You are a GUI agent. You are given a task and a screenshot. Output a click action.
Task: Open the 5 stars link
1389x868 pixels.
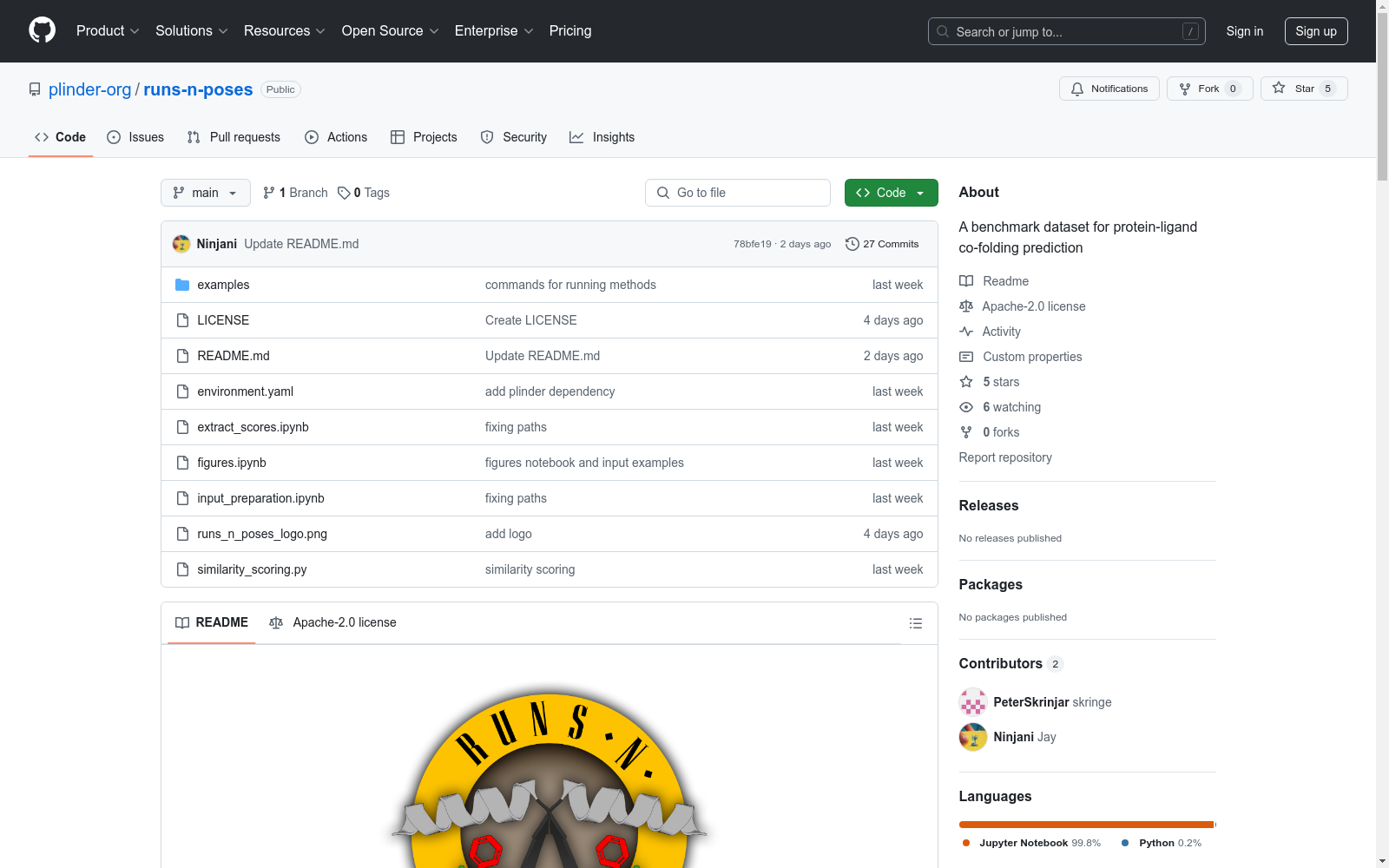click(x=1001, y=382)
